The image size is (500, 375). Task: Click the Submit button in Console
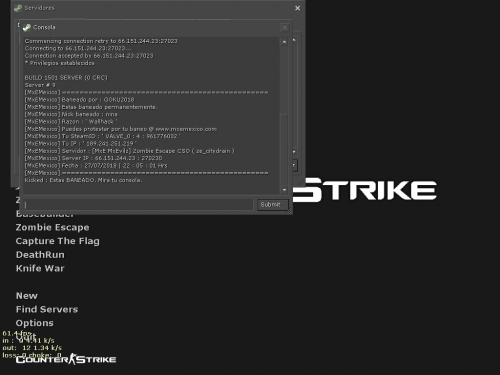(272, 205)
